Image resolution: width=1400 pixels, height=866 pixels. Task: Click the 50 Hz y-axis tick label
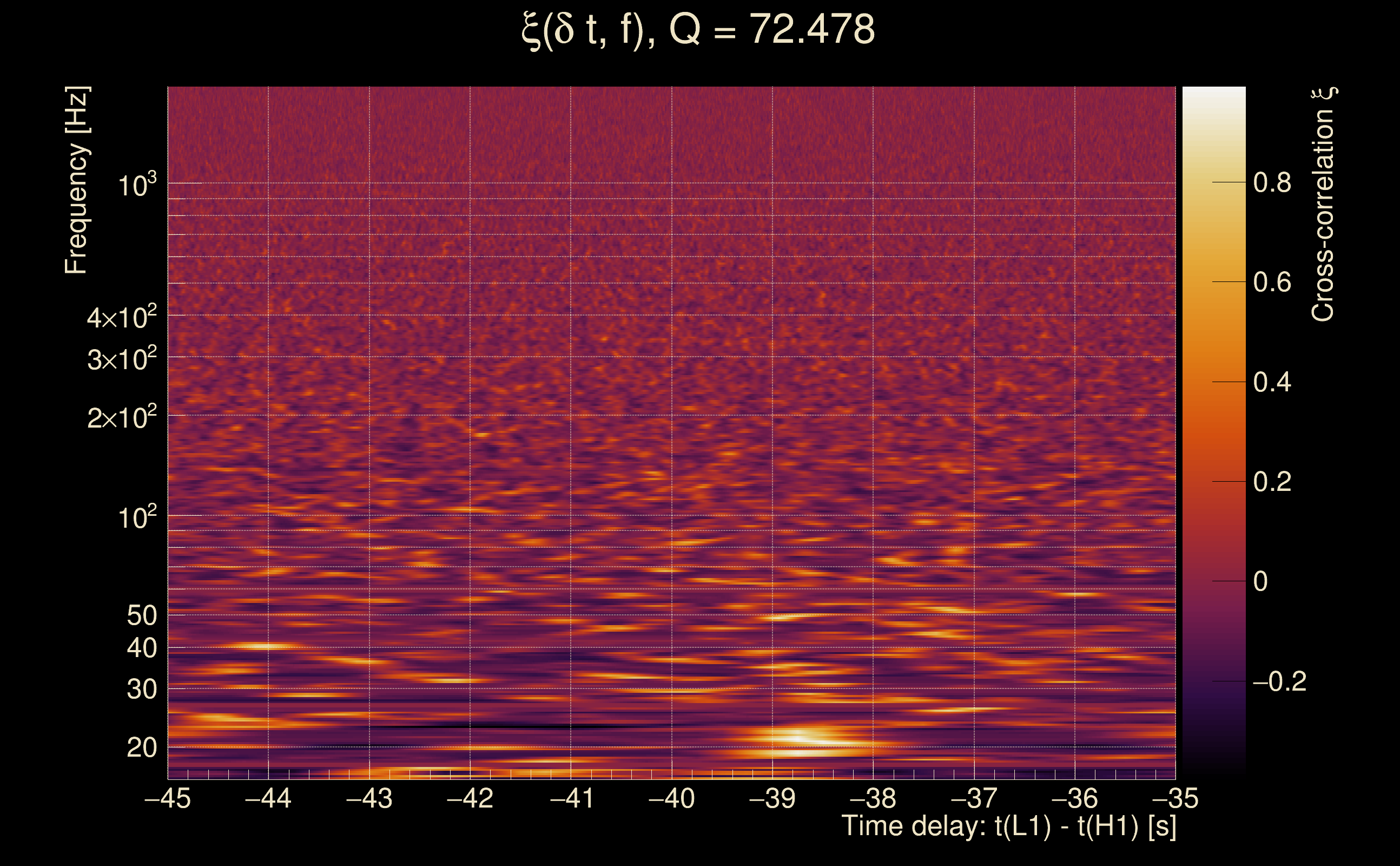pos(141,616)
